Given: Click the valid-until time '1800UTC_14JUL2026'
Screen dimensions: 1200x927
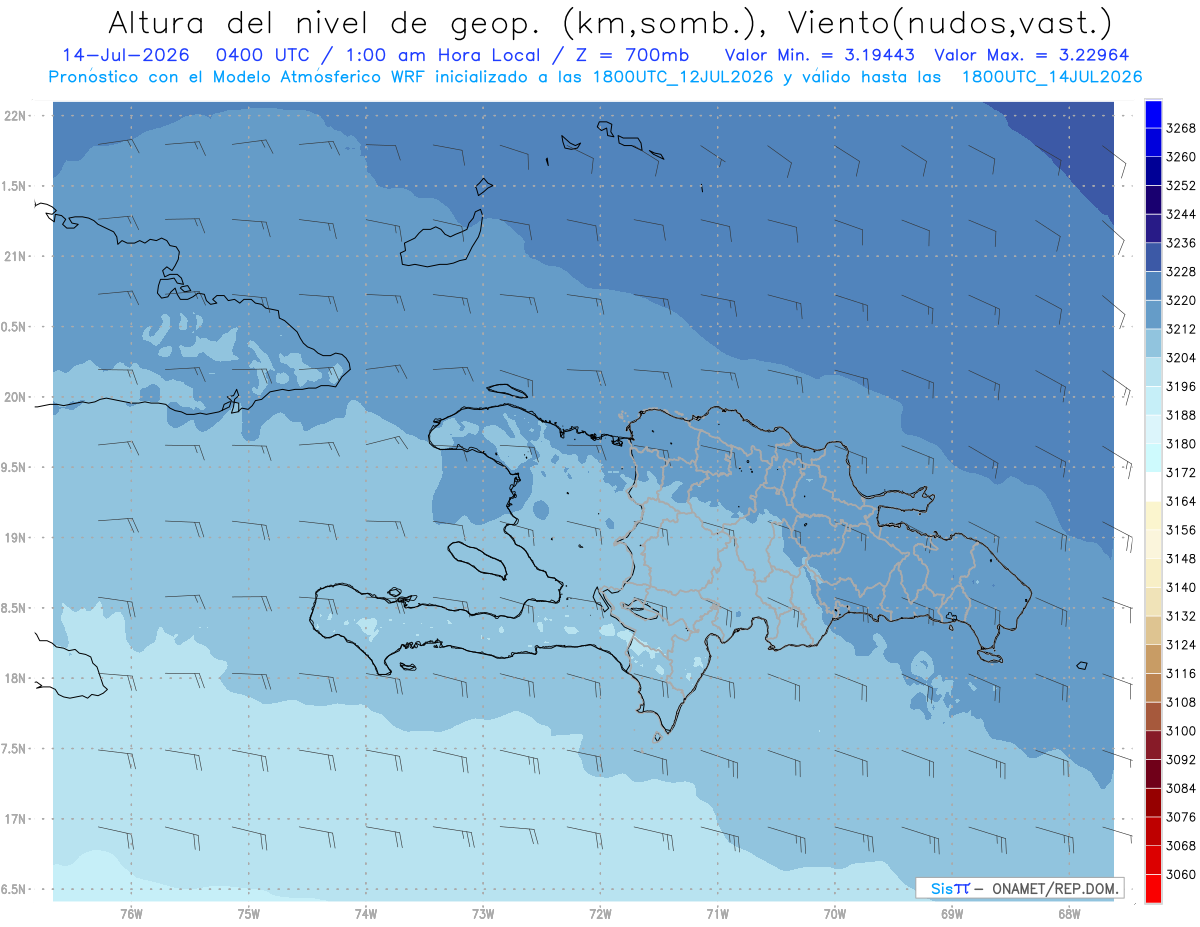Looking at the screenshot, I should 1052,76.
